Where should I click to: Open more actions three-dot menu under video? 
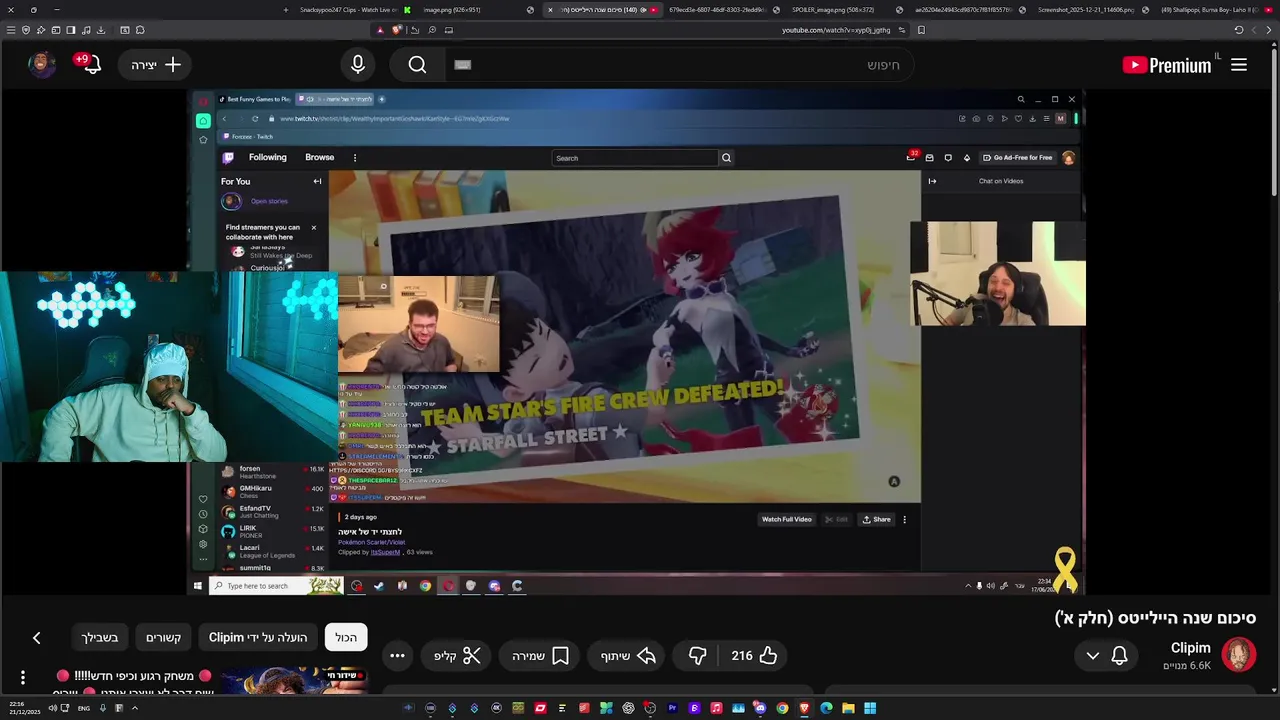tap(397, 656)
